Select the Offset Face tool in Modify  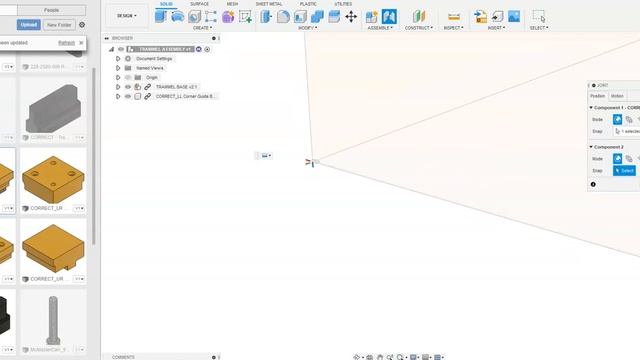[334, 16]
